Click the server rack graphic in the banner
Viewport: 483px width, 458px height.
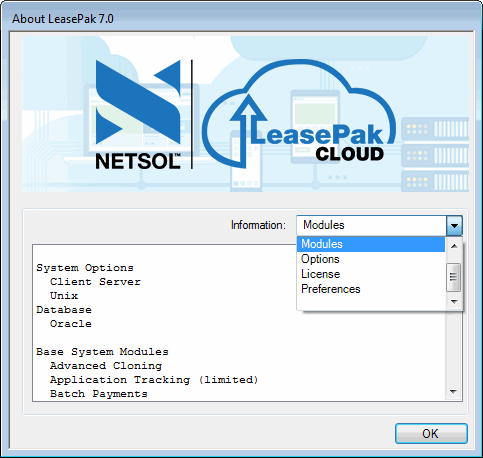point(435,154)
